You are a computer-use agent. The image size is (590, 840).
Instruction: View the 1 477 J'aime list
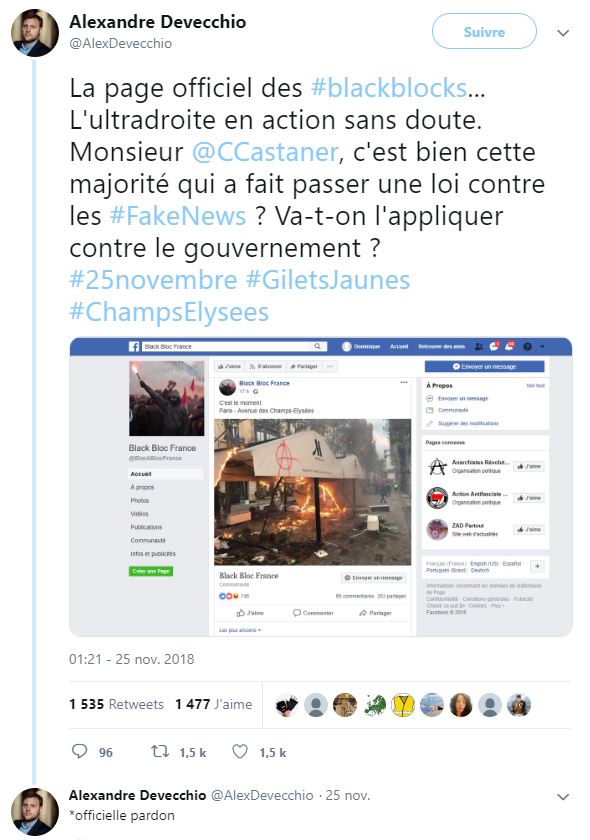213,704
